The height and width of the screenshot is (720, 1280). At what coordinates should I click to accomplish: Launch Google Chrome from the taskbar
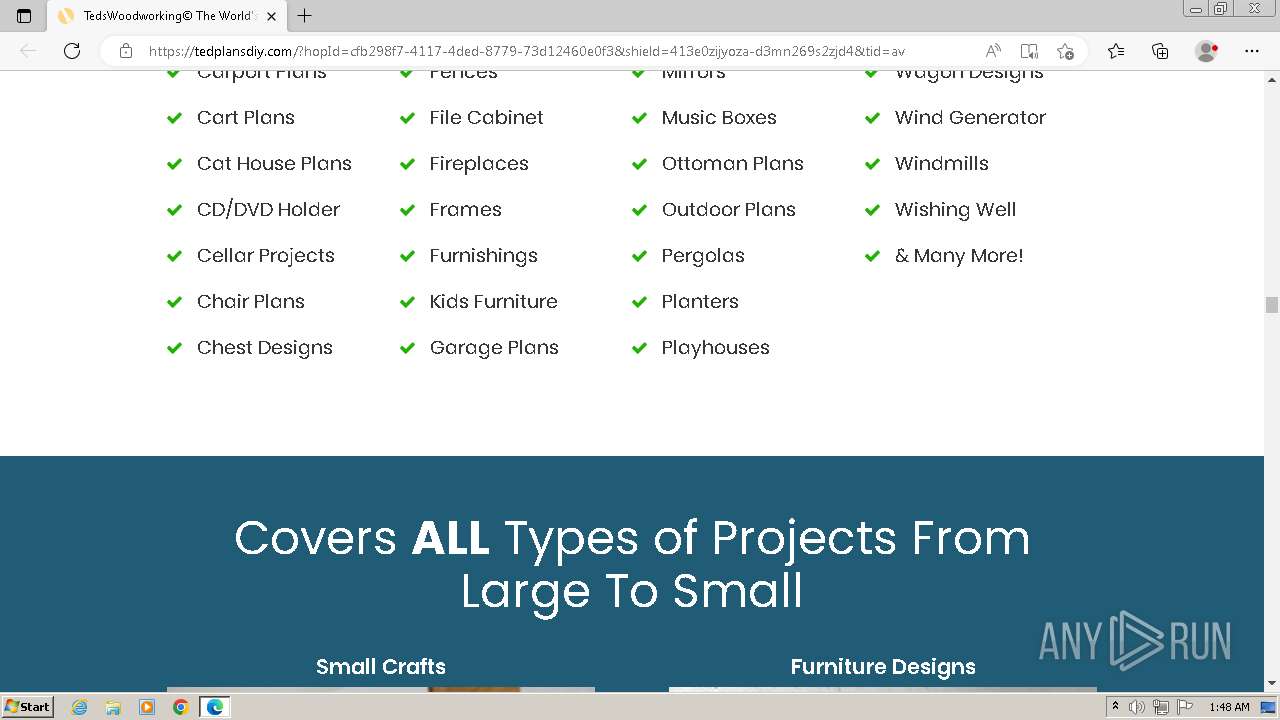pos(180,707)
